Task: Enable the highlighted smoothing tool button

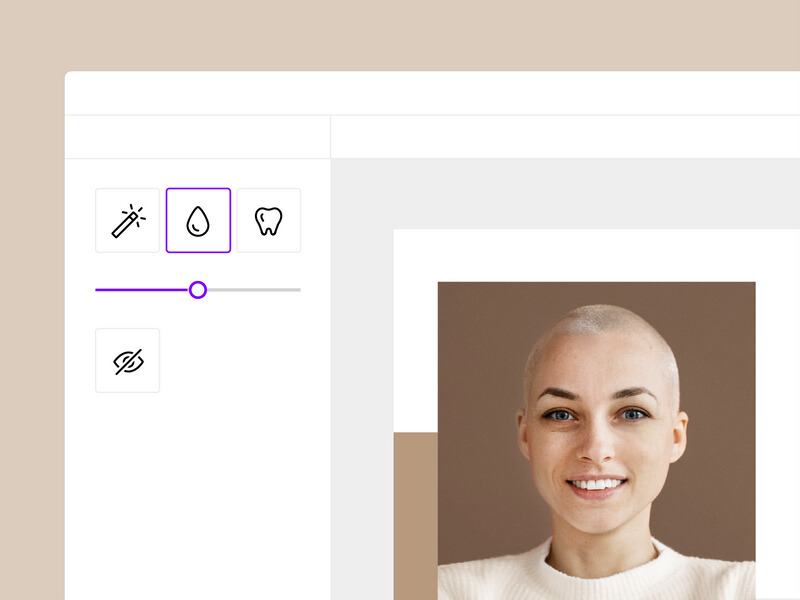Action: [198, 220]
